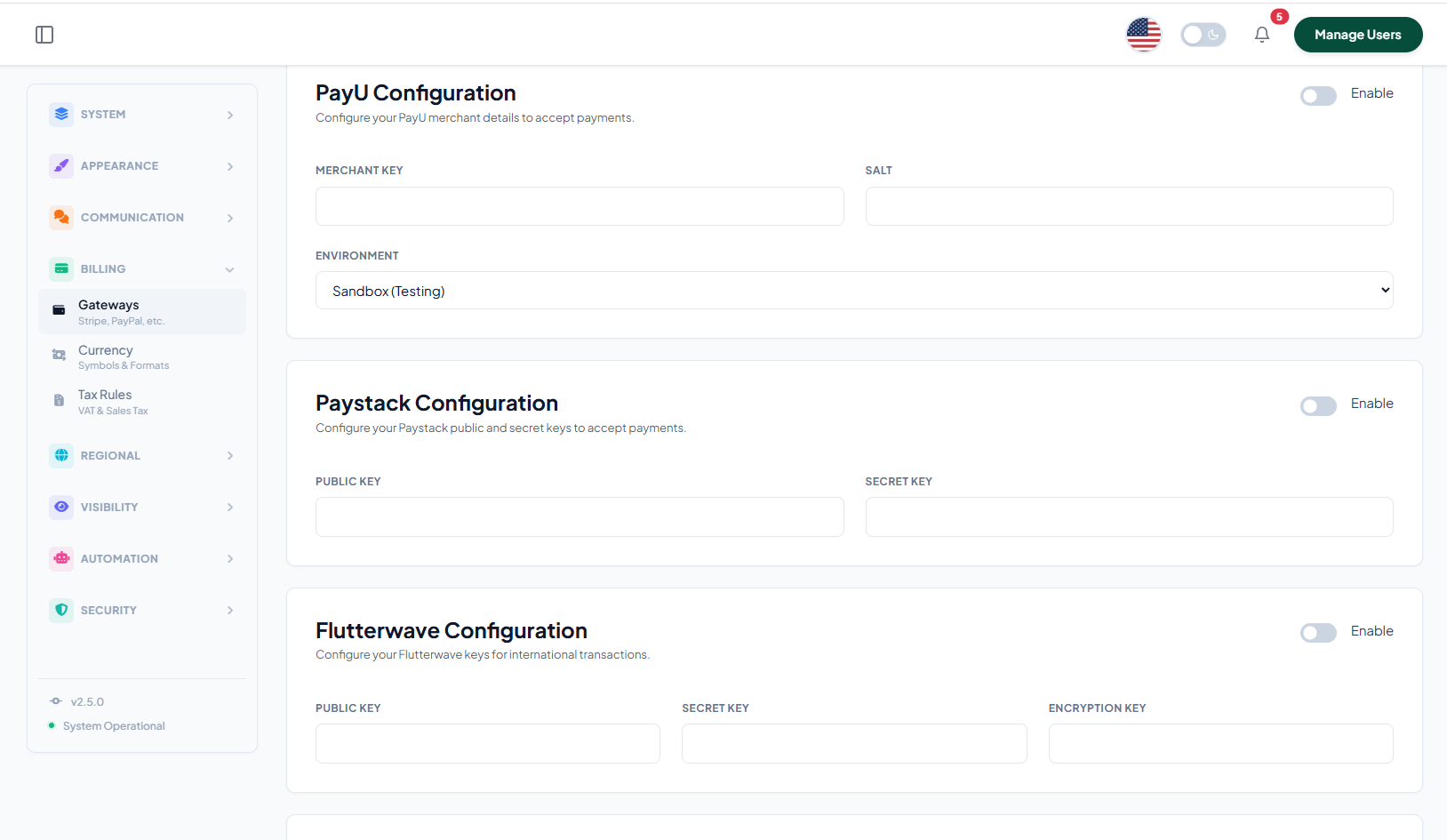This screenshot has height=840, width=1447.
Task: Select the COMMUNICATION chat icon
Action: (60, 217)
